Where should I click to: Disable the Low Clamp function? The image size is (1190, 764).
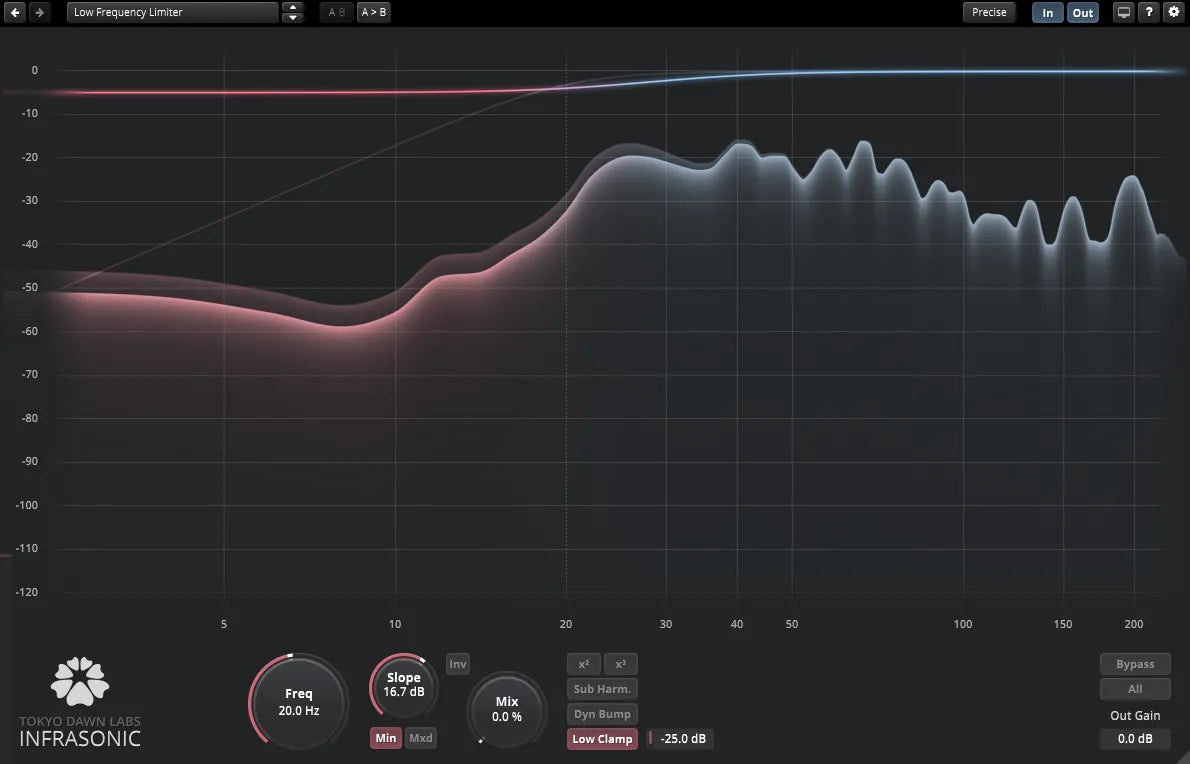(601, 738)
